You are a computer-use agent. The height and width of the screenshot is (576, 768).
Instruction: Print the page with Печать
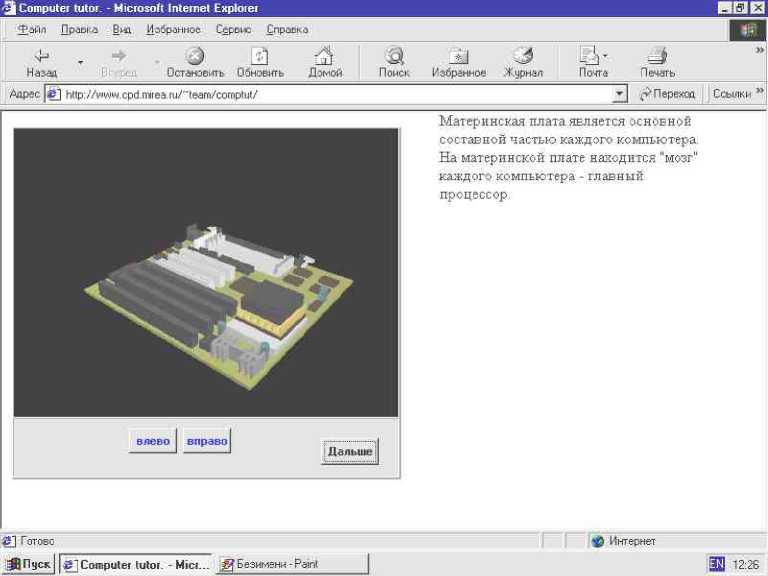click(x=657, y=63)
